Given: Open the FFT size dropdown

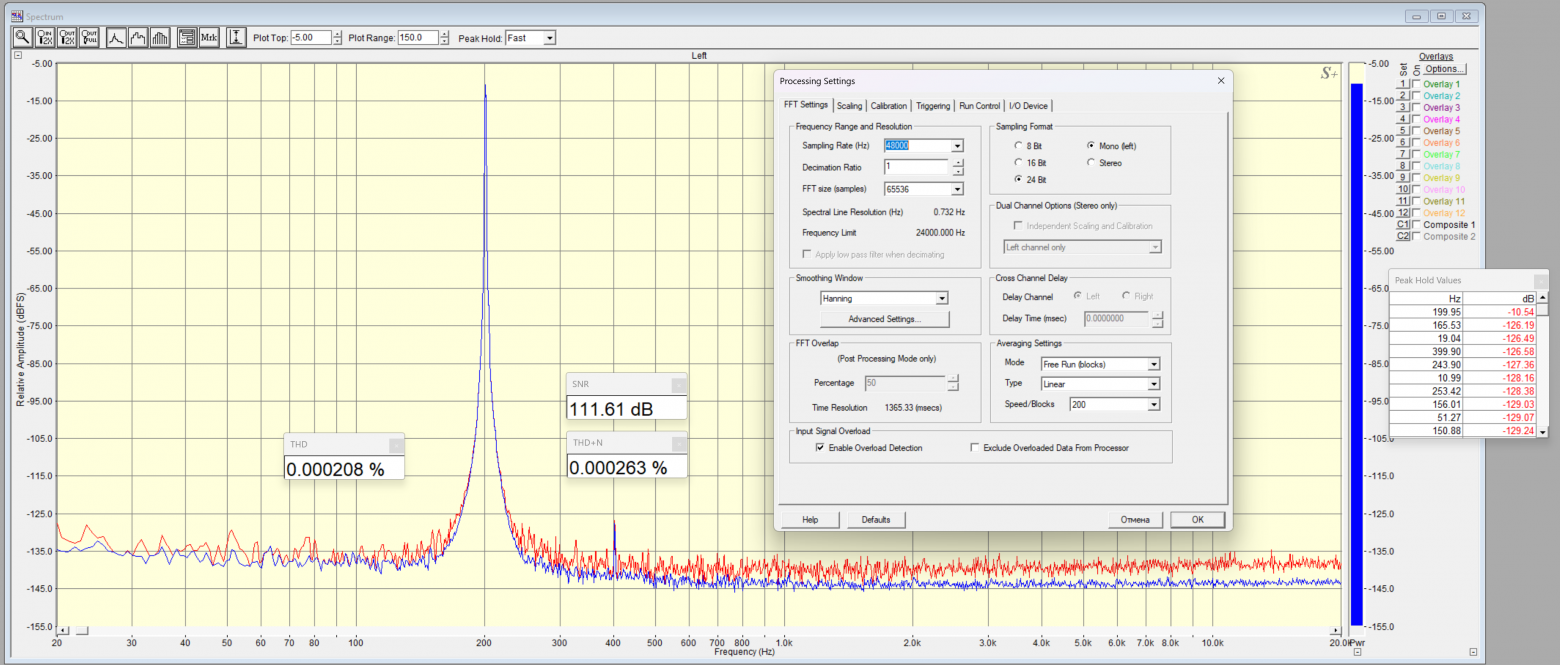Looking at the screenshot, I should coord(957,189).
